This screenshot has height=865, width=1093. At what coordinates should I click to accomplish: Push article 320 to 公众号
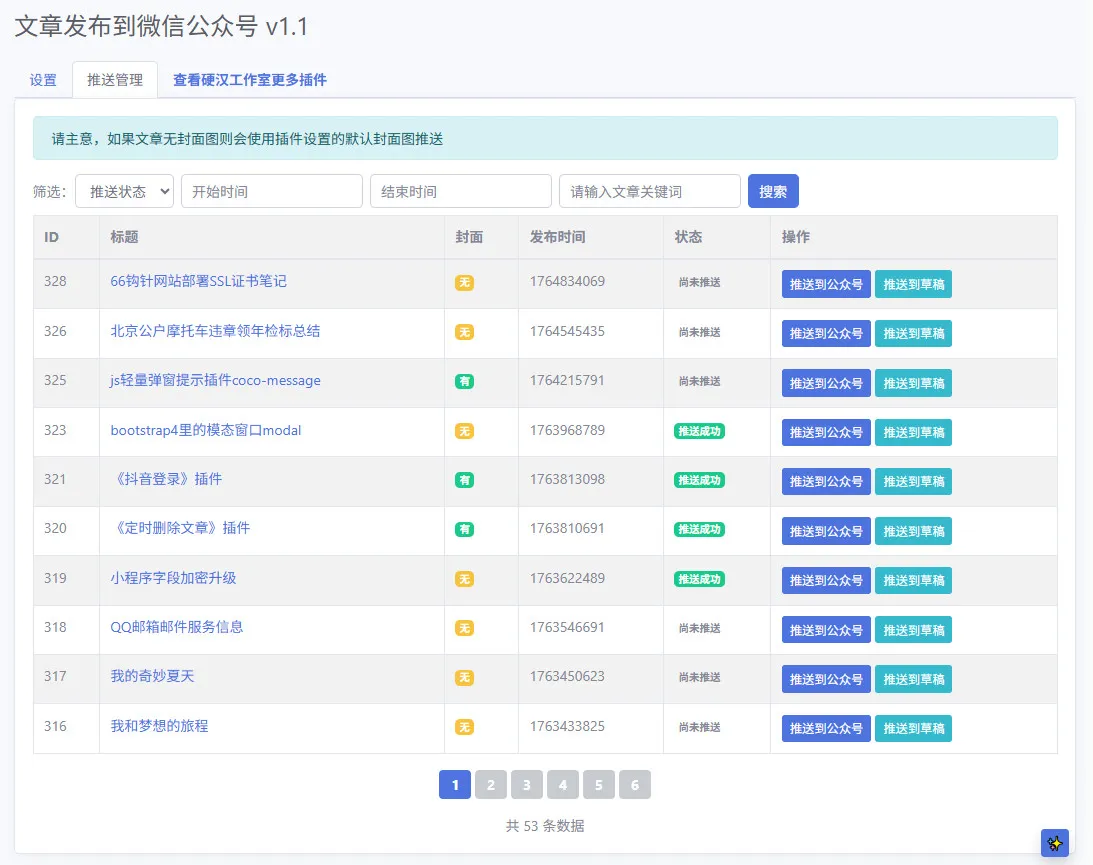point(826,530)
